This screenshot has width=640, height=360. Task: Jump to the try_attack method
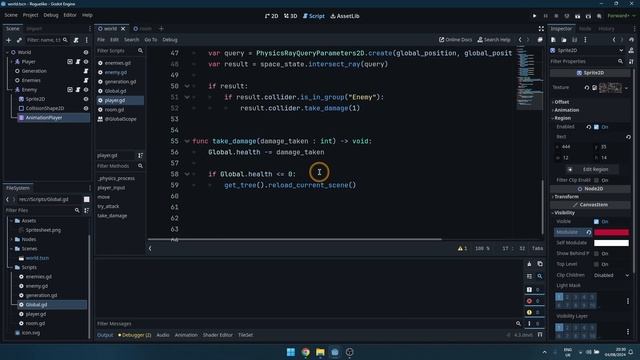point(108,206)
